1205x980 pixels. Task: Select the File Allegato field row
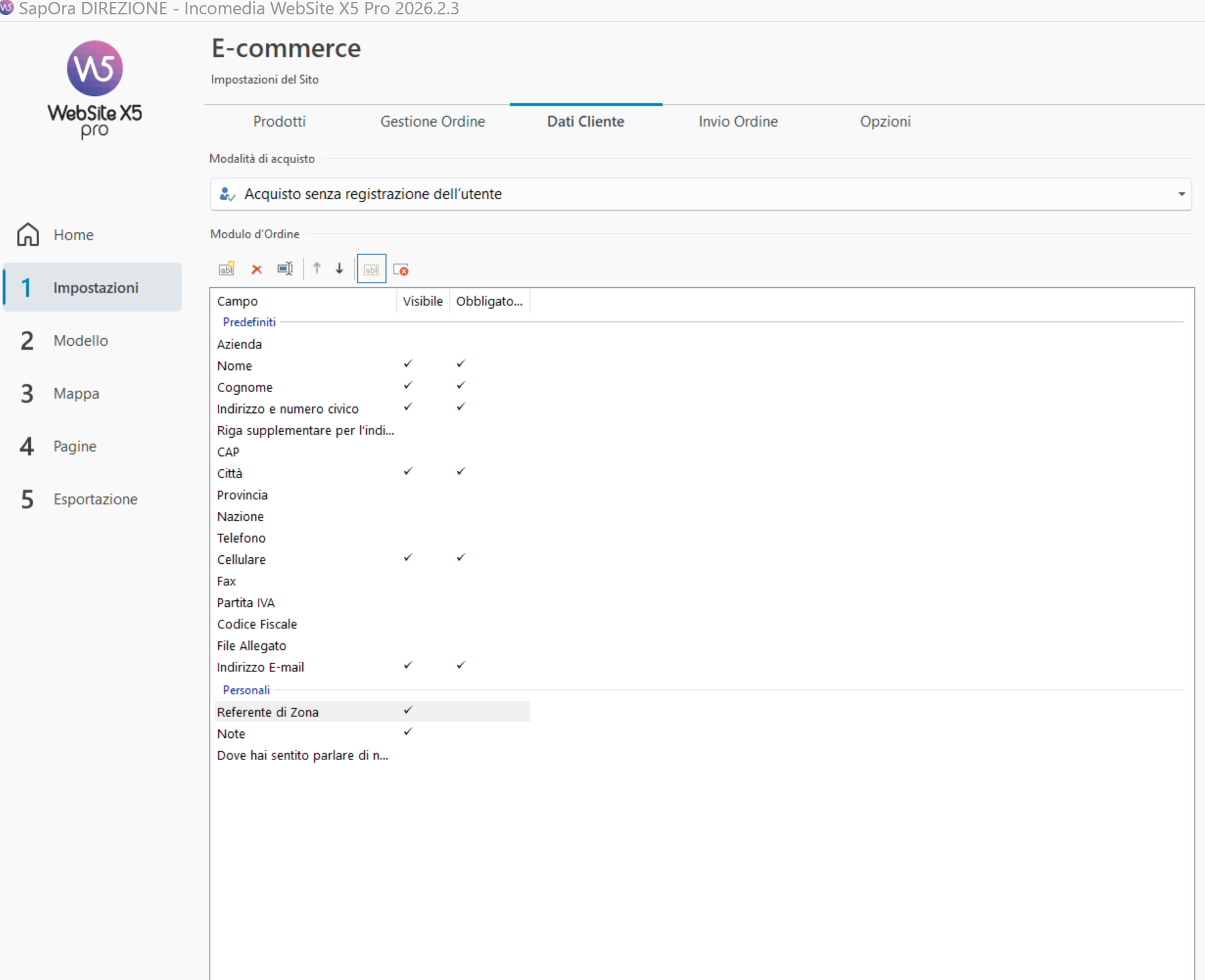coord(372,645)
